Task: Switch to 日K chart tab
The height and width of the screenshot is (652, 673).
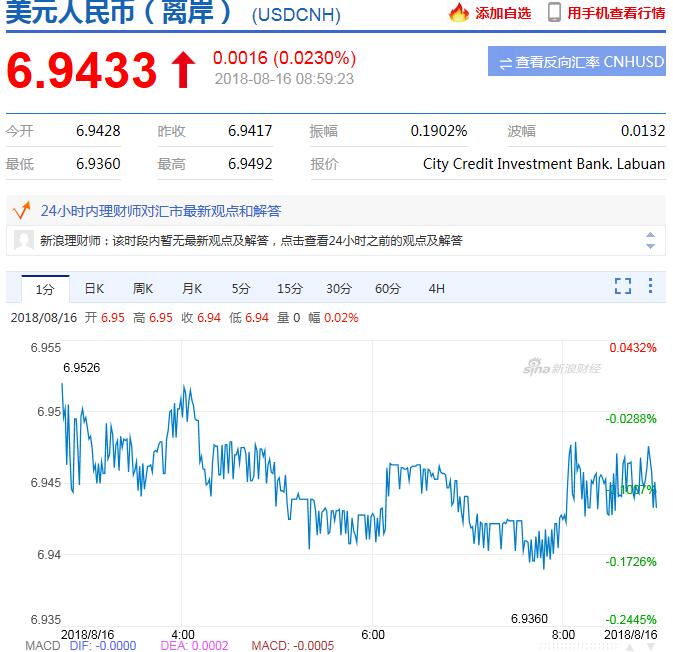Action: [94, 289]
